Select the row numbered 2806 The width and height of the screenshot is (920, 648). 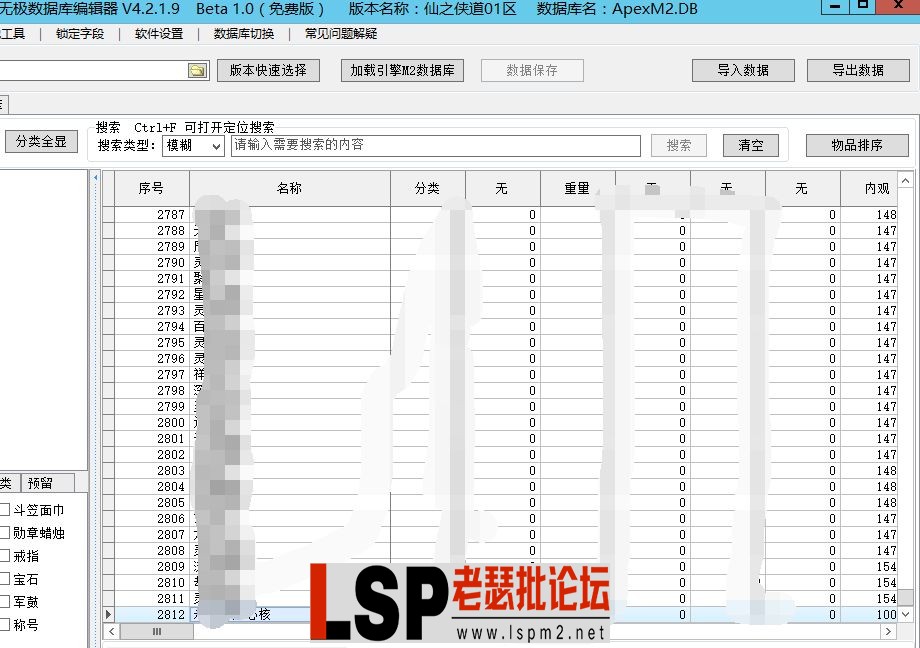500,518
